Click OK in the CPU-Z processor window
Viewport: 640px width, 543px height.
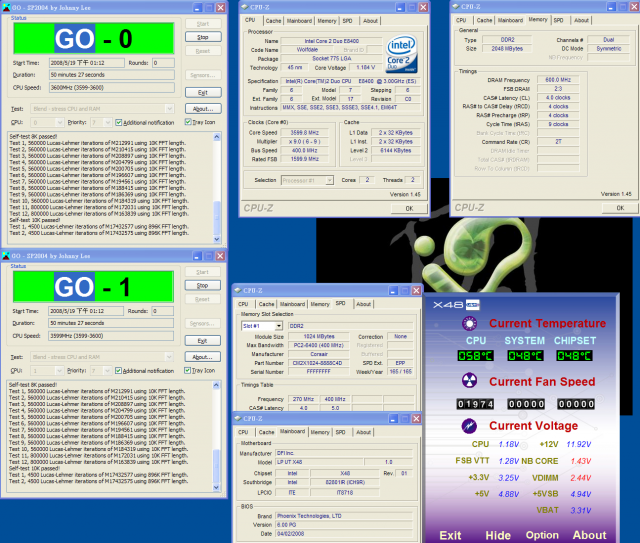pos(409,208)
